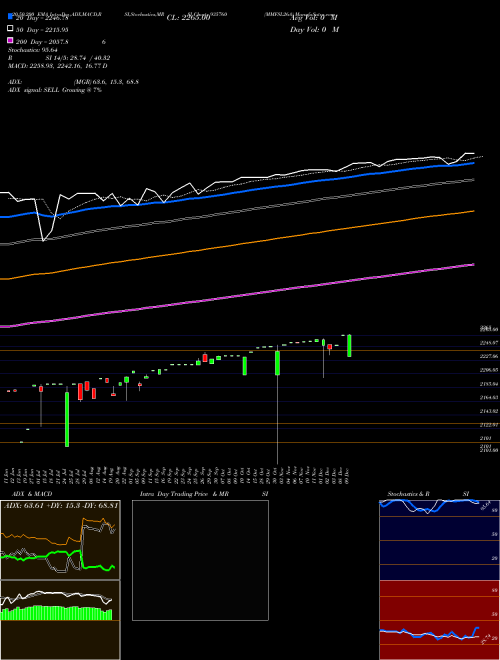Viewport: 500px width, 660px height.
Task: Click the 'ADX signal: SELL Growing @ 7%' text
Action: (55, 90)
